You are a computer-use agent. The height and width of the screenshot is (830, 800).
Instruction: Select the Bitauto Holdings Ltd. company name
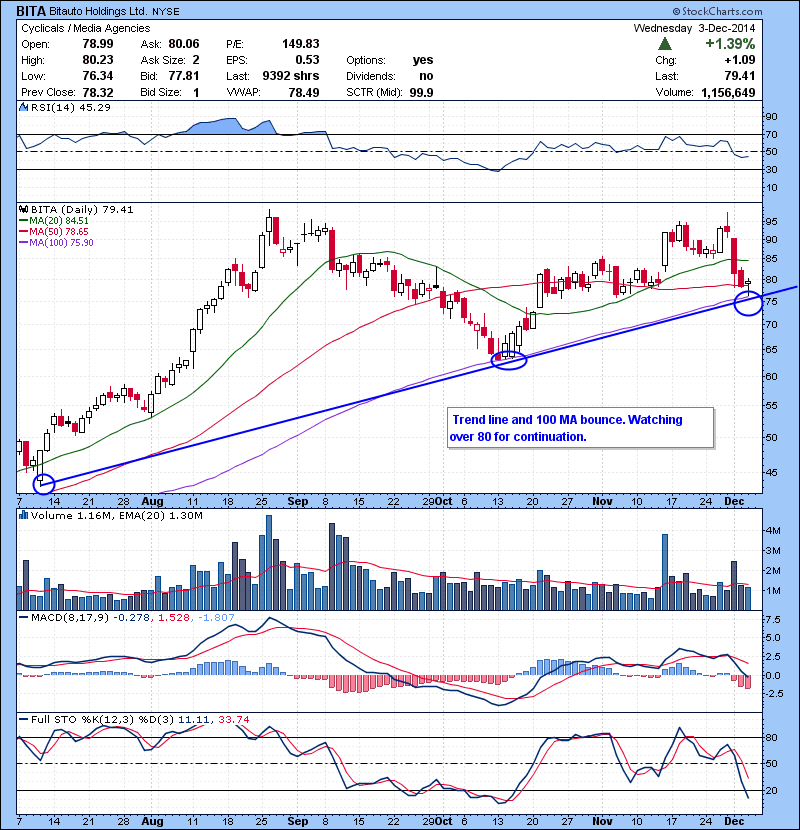[x=97, y=11]
